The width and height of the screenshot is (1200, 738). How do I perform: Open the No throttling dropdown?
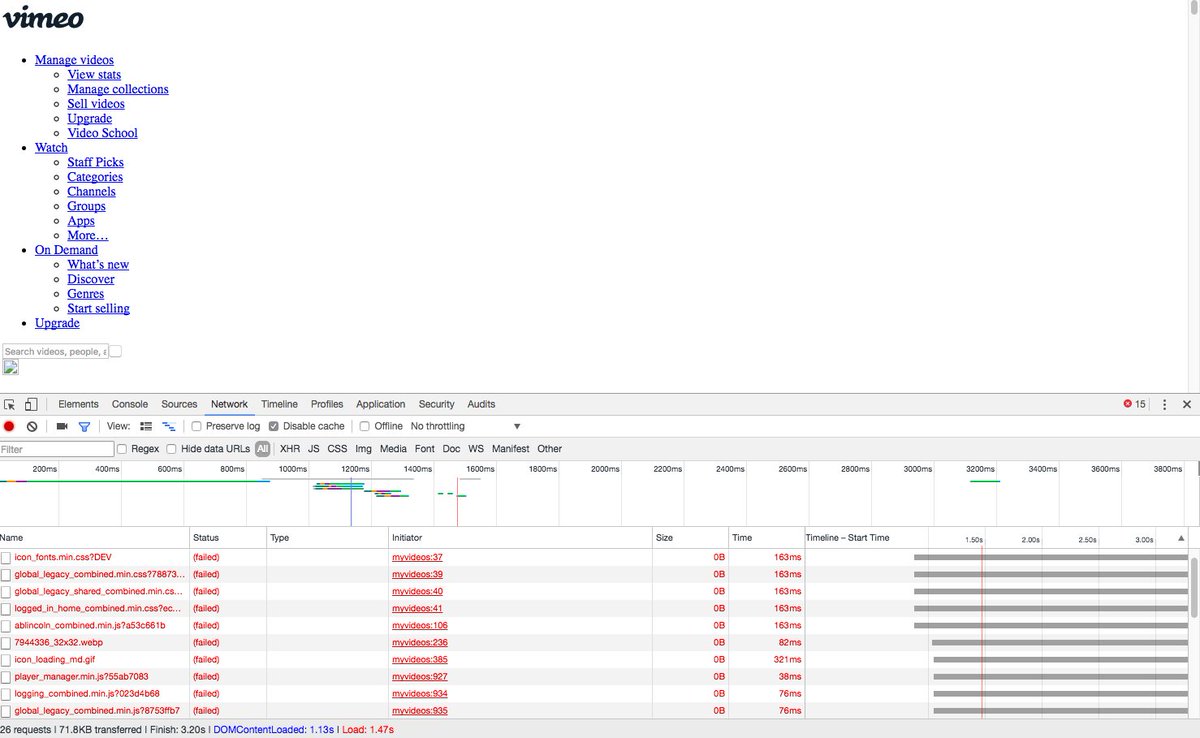[x=466, y=426]
